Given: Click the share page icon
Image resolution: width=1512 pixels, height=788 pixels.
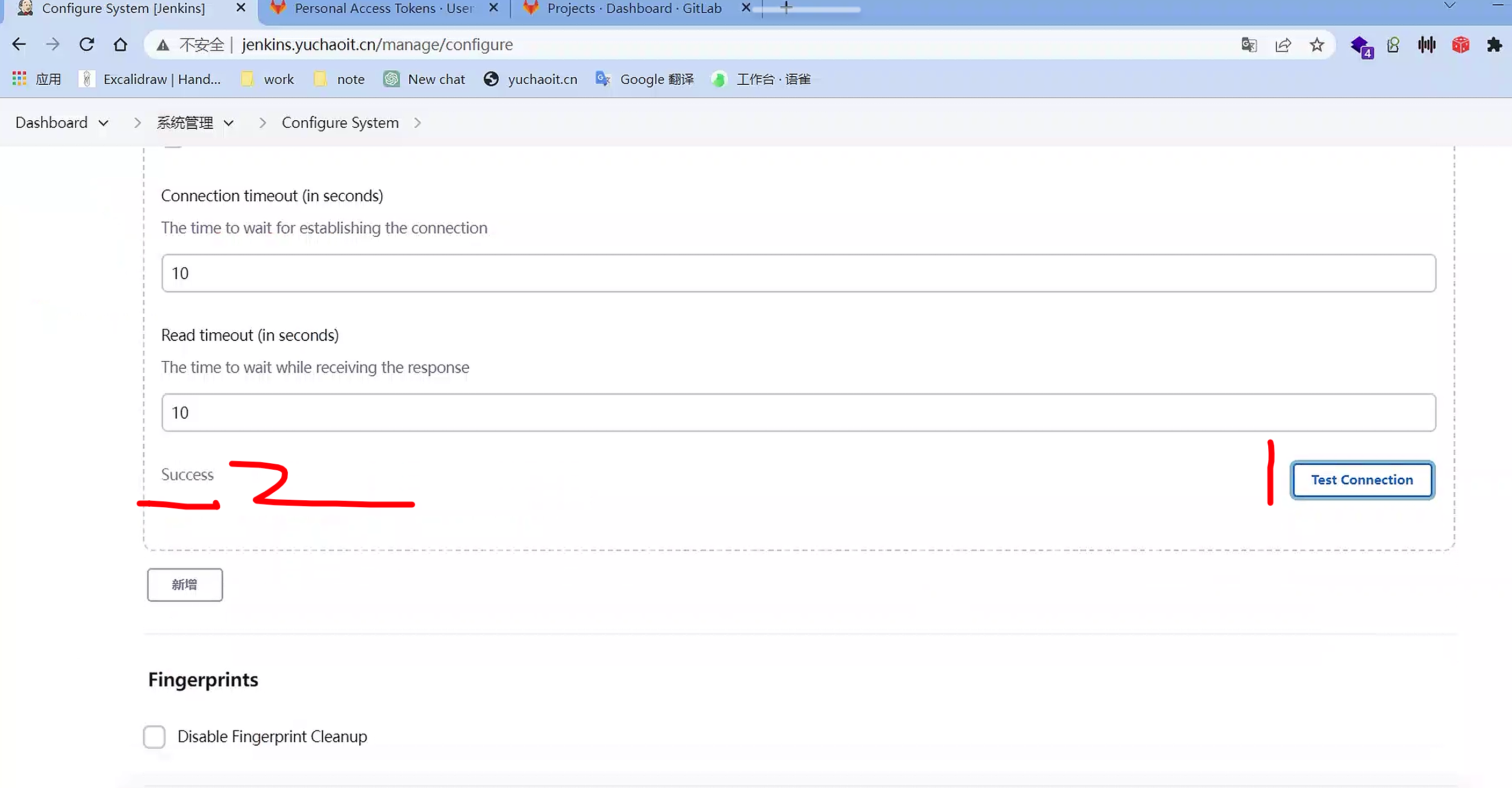Looking at the screenshot, I should [1283, 45].
